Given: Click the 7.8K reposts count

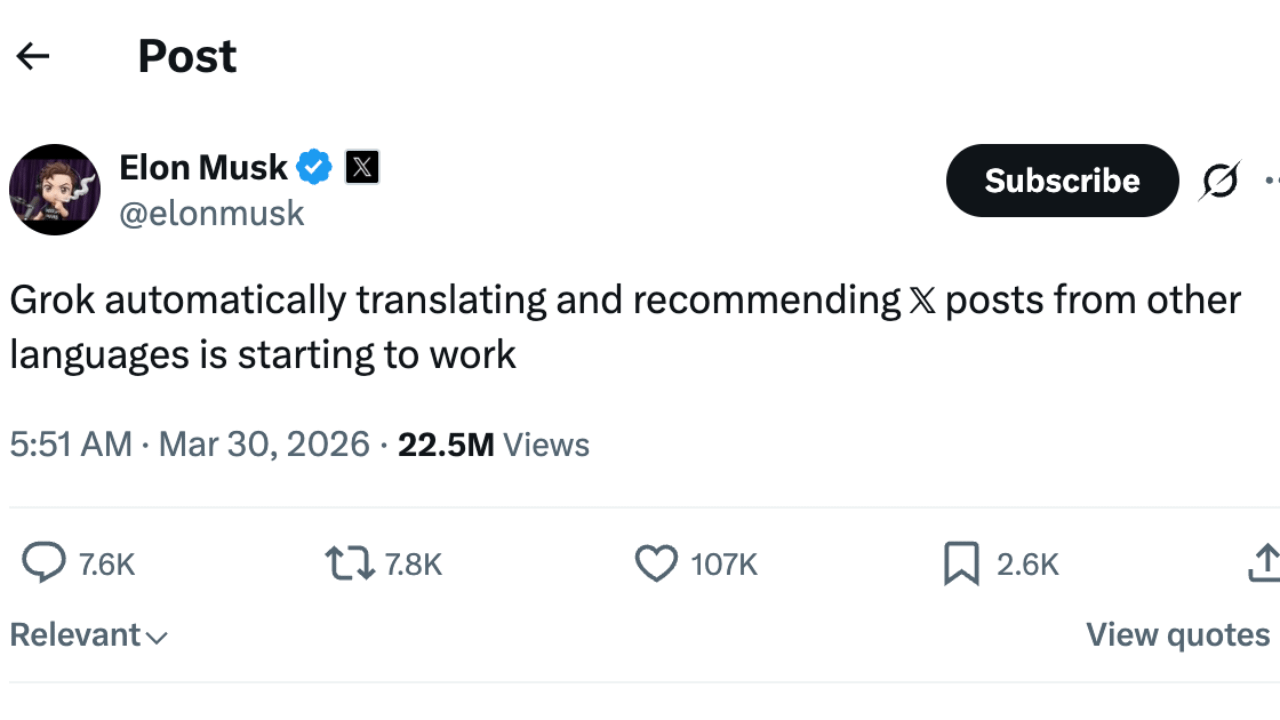Looking at the screenshot, I should click(x=413, y=565).
